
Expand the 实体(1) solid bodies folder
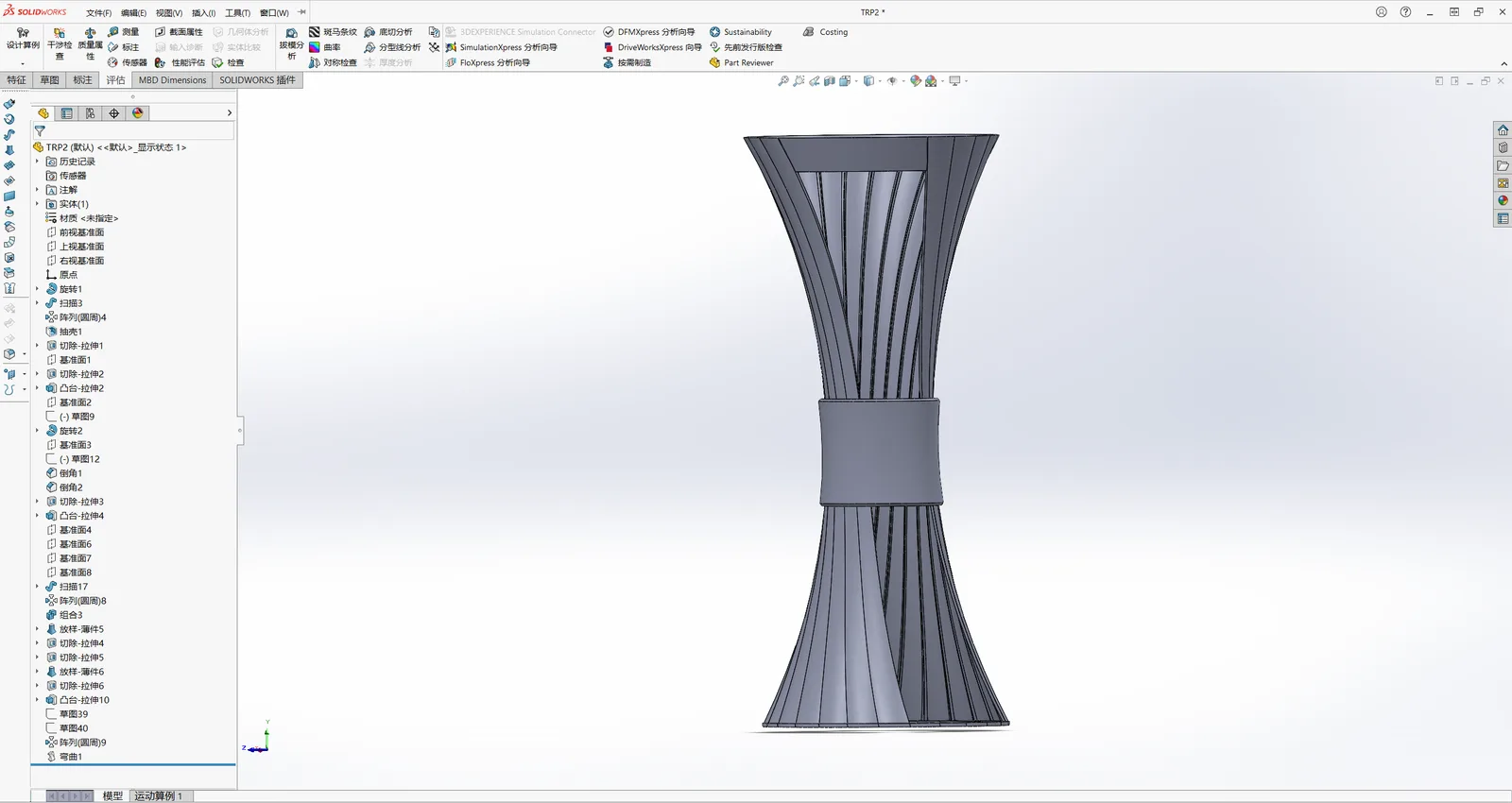coord(38,204)
